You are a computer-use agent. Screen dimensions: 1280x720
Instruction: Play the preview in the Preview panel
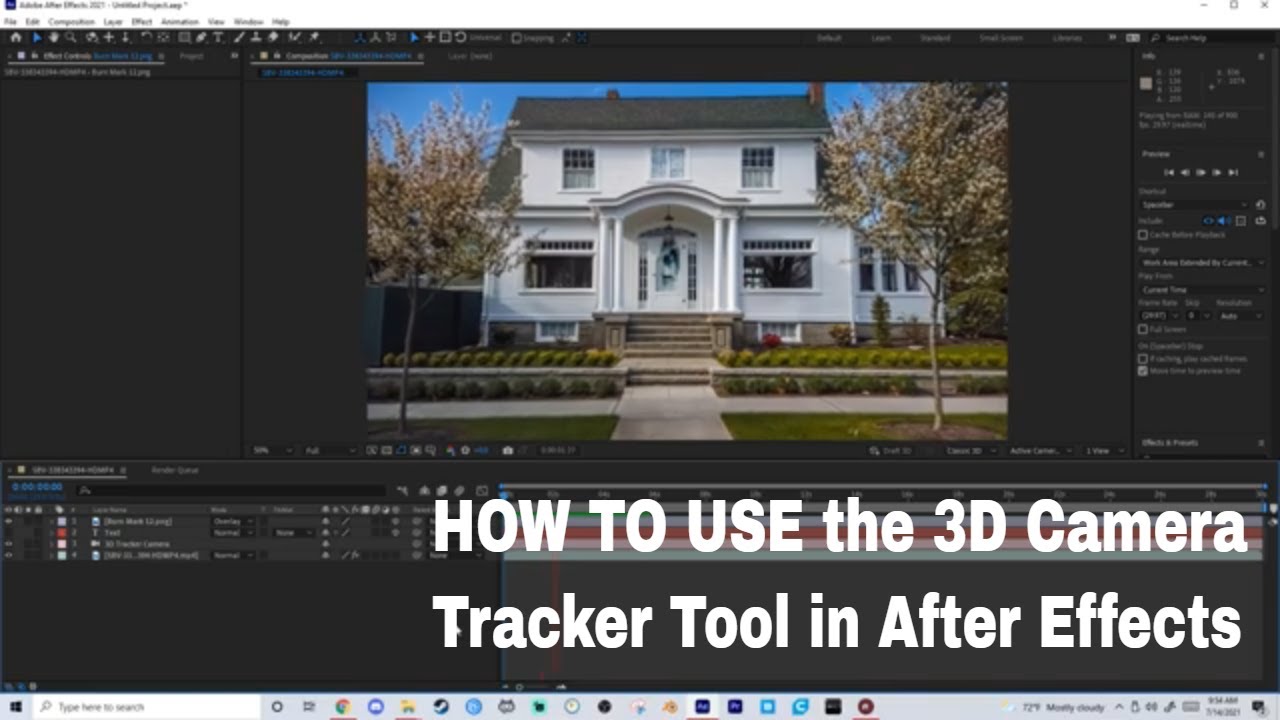[x=1201, y=172]
